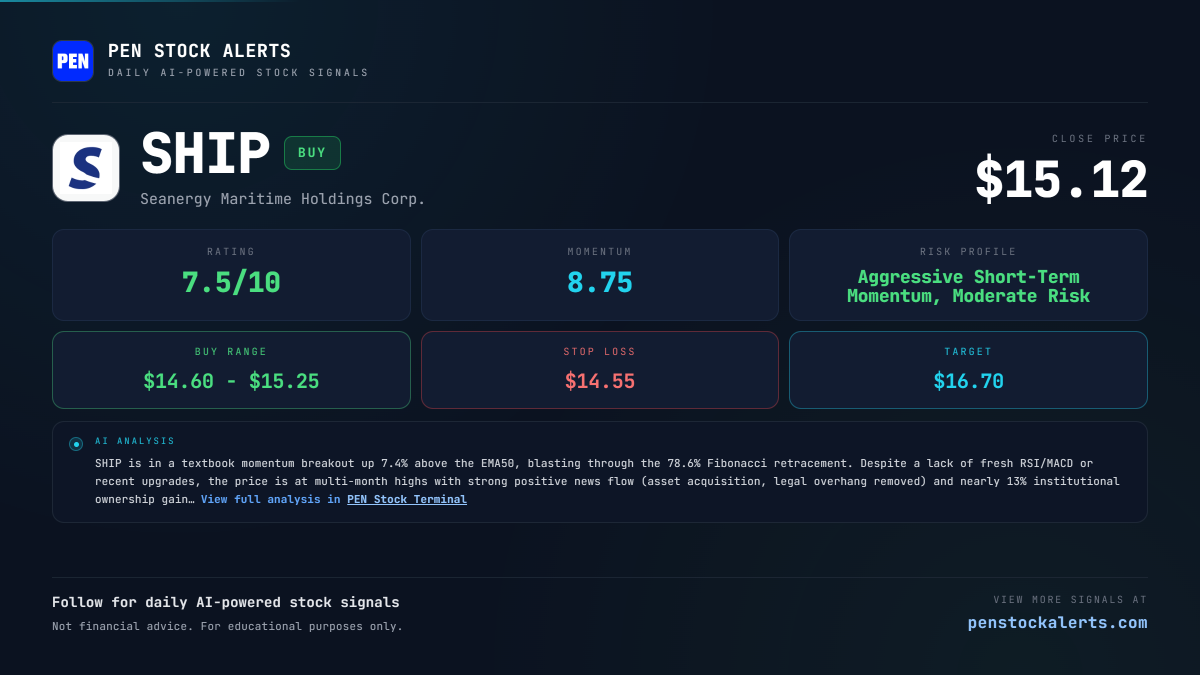Image resolution: width=1200 pixels, height=675 pixels.
Task: Click the SHIP ticker symbol
Action: (x=205, y=154)
